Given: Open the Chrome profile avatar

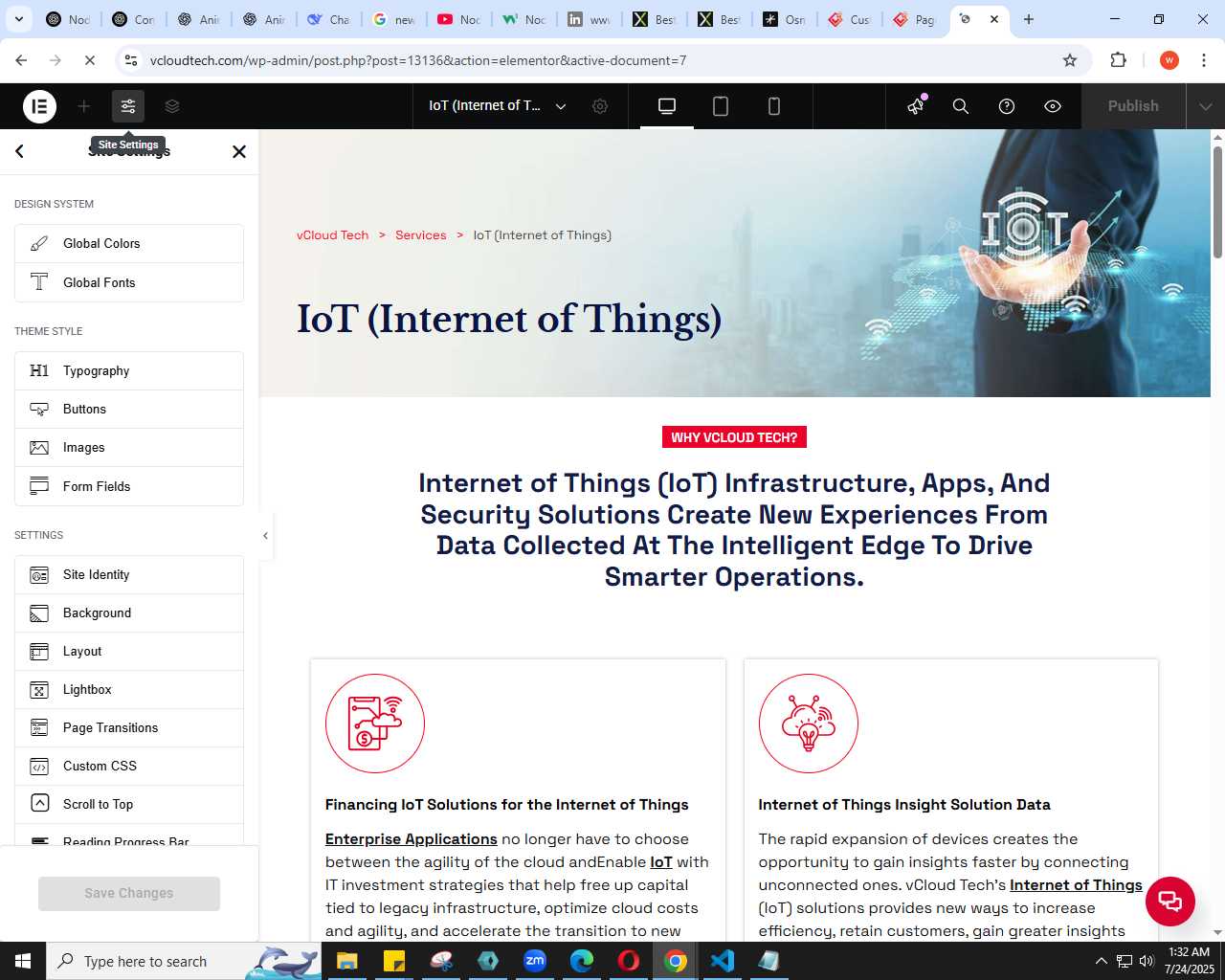Looking at the screenshot, I should pyautogui.click(x=1169, y=60).
